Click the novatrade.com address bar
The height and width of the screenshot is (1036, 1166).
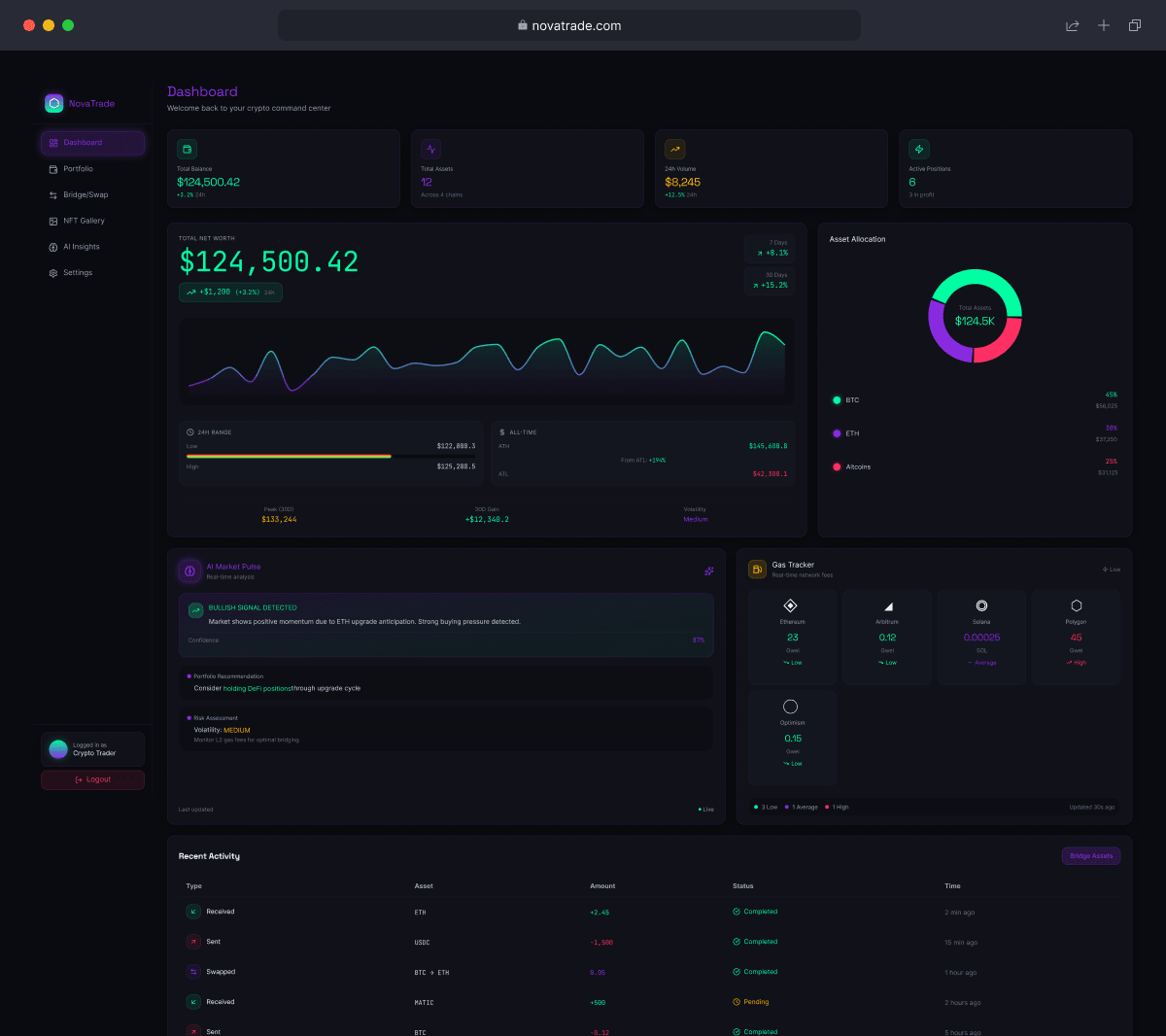pos(569,25)
